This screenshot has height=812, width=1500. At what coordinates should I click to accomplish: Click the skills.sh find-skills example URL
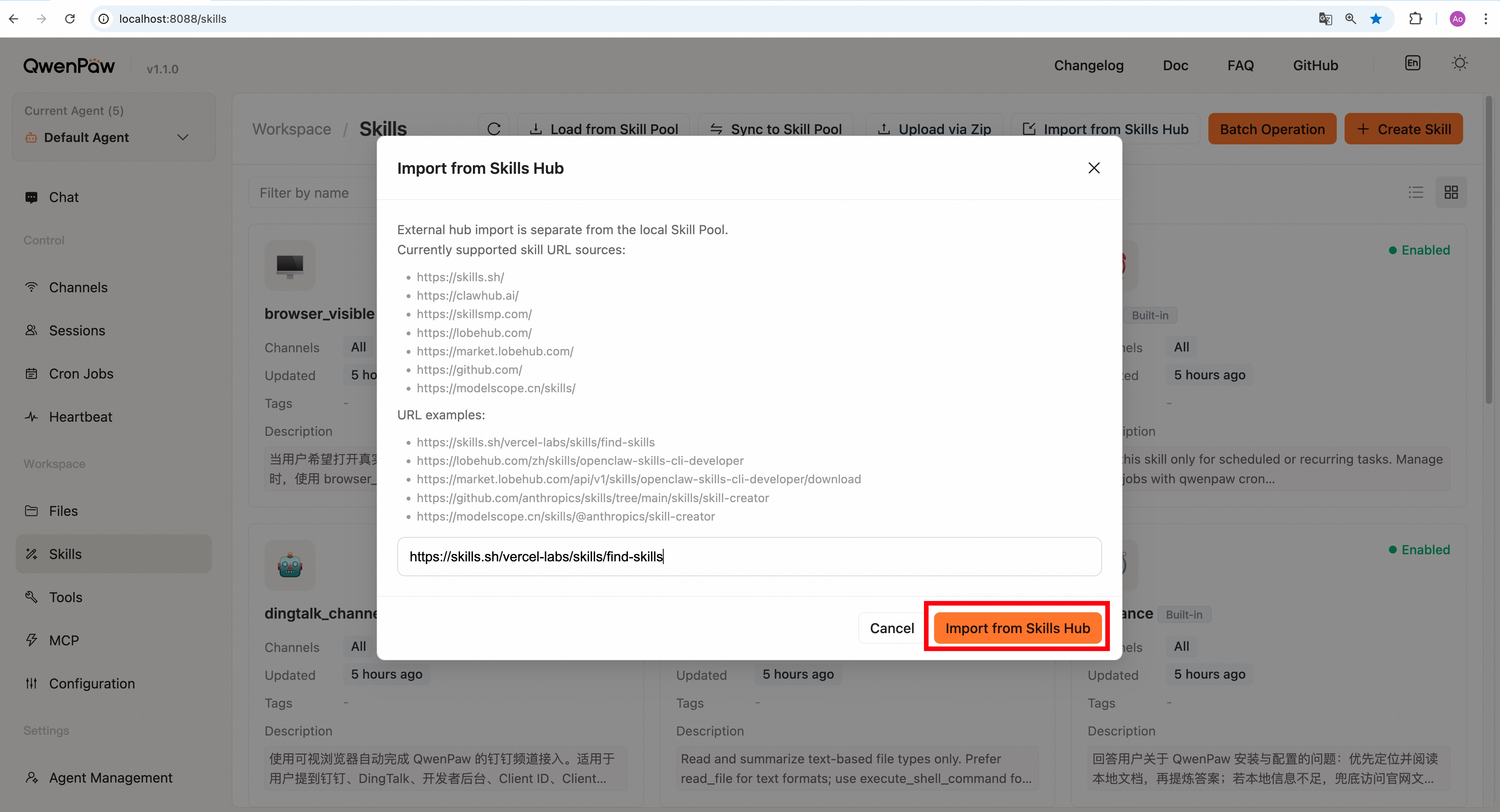click(535, 442)
